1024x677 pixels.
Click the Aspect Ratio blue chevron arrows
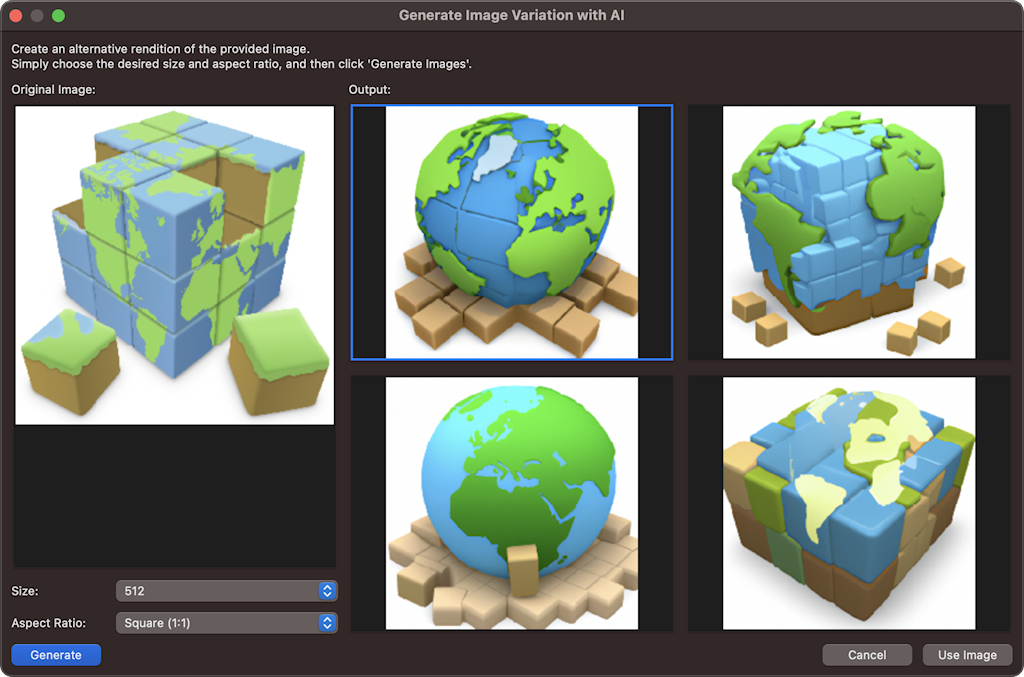click(327, 623)
